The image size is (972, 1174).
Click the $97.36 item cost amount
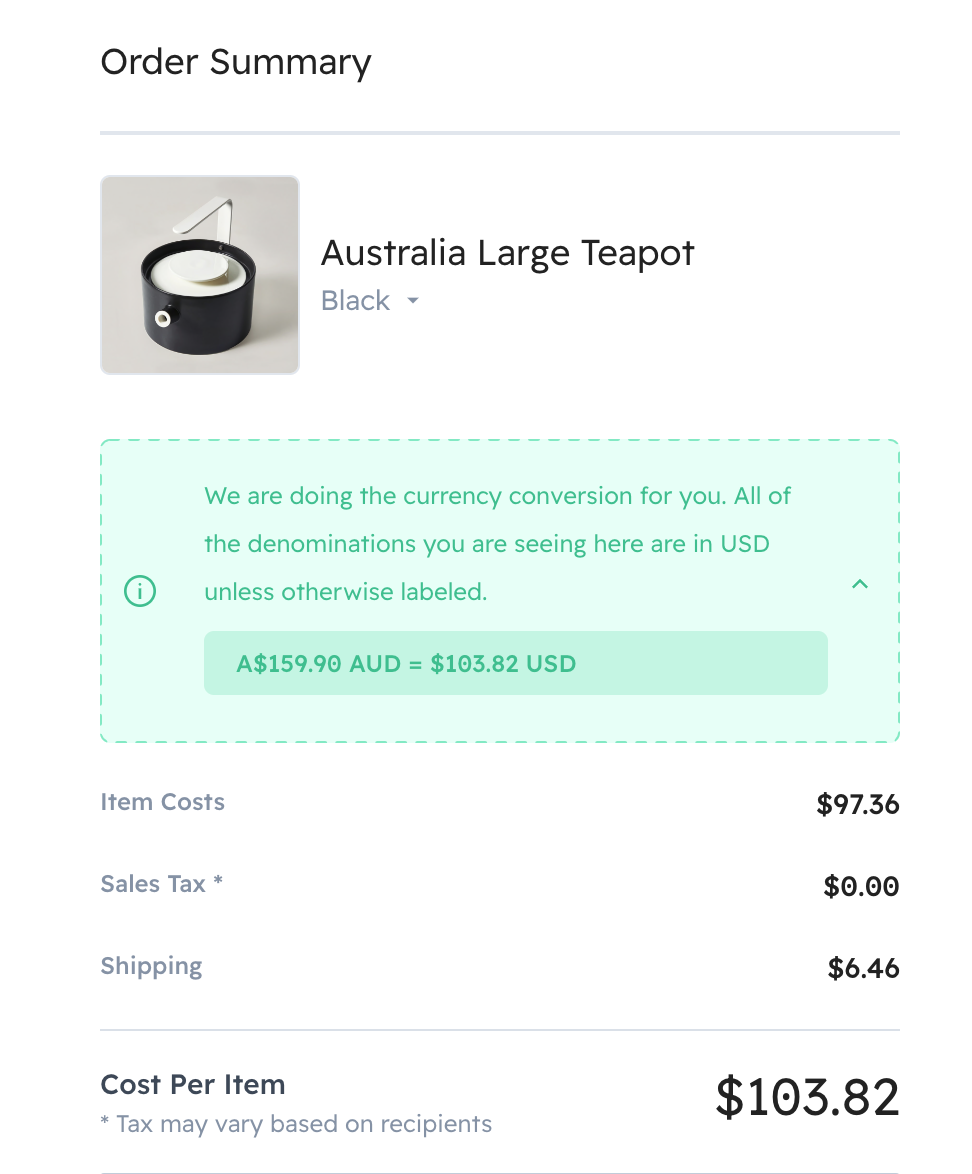[x=857, y=804]
